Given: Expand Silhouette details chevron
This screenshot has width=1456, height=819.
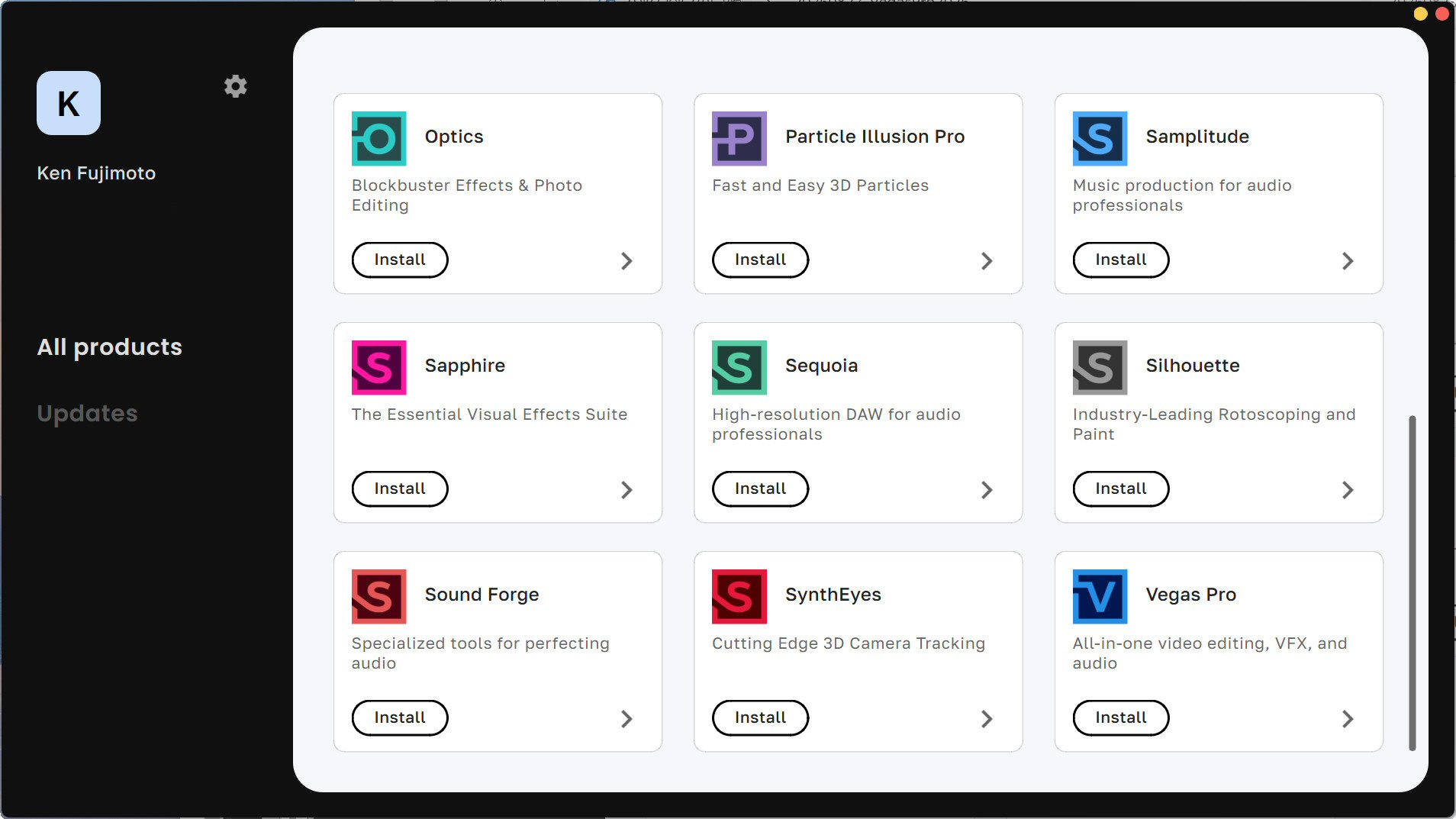Looking at the screenshot, I should pos(1348,490).
